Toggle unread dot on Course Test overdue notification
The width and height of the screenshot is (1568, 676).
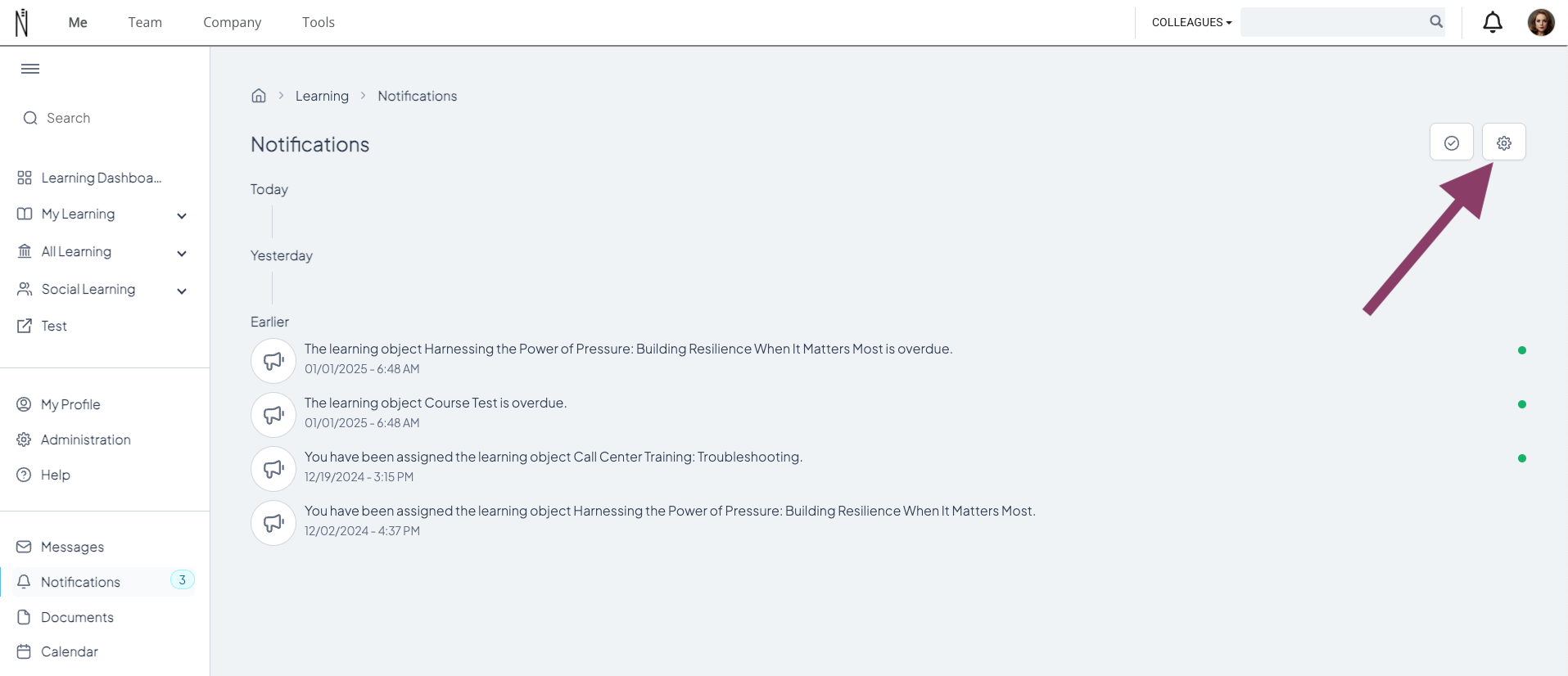pyautogui.click(x=1521, y=404)
